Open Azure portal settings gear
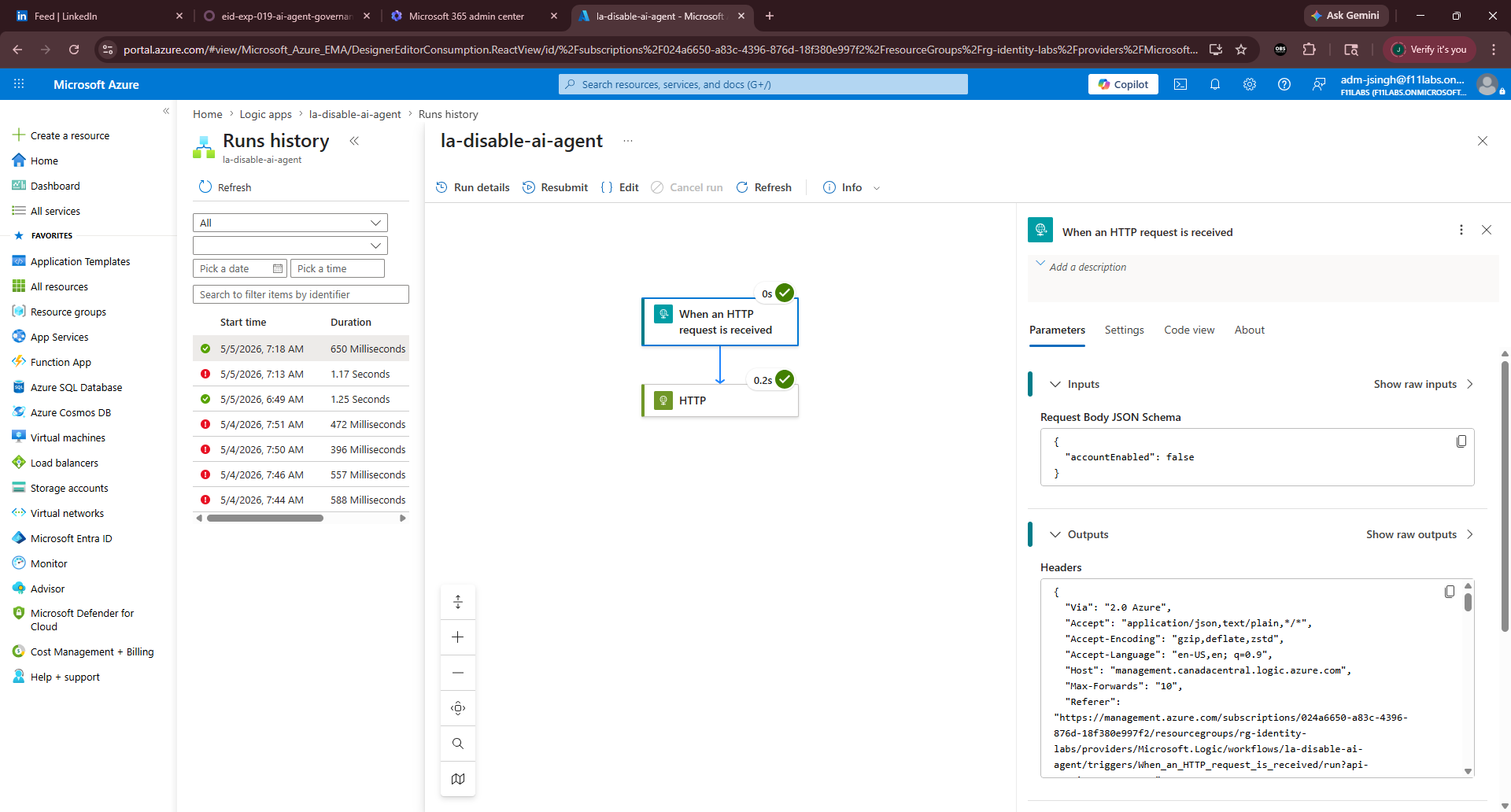The height and width of the screenshot is (812, 1511). (1250, 84)
